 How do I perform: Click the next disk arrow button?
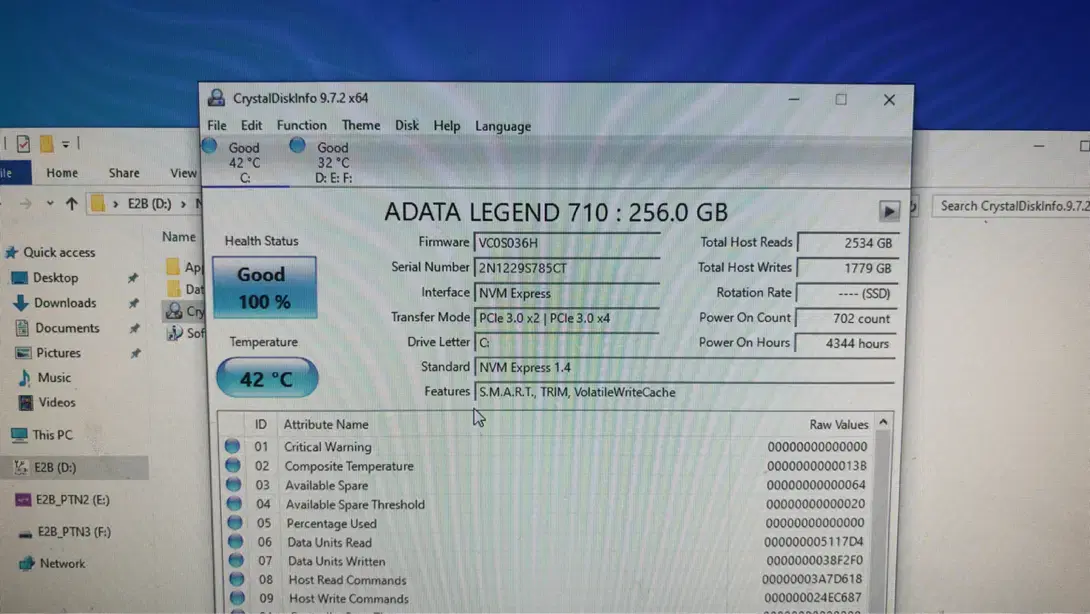point(888,211)
